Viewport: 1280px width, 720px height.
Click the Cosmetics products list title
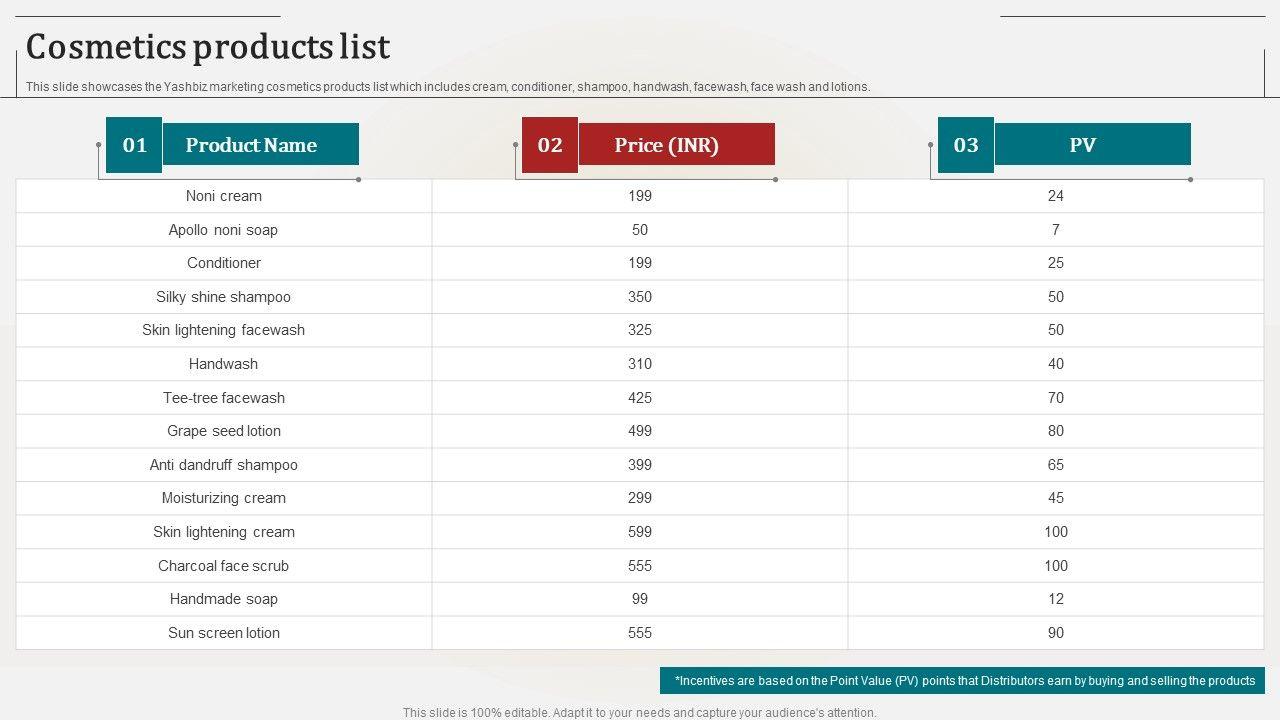pyautogui.click(x=208, y=47)
